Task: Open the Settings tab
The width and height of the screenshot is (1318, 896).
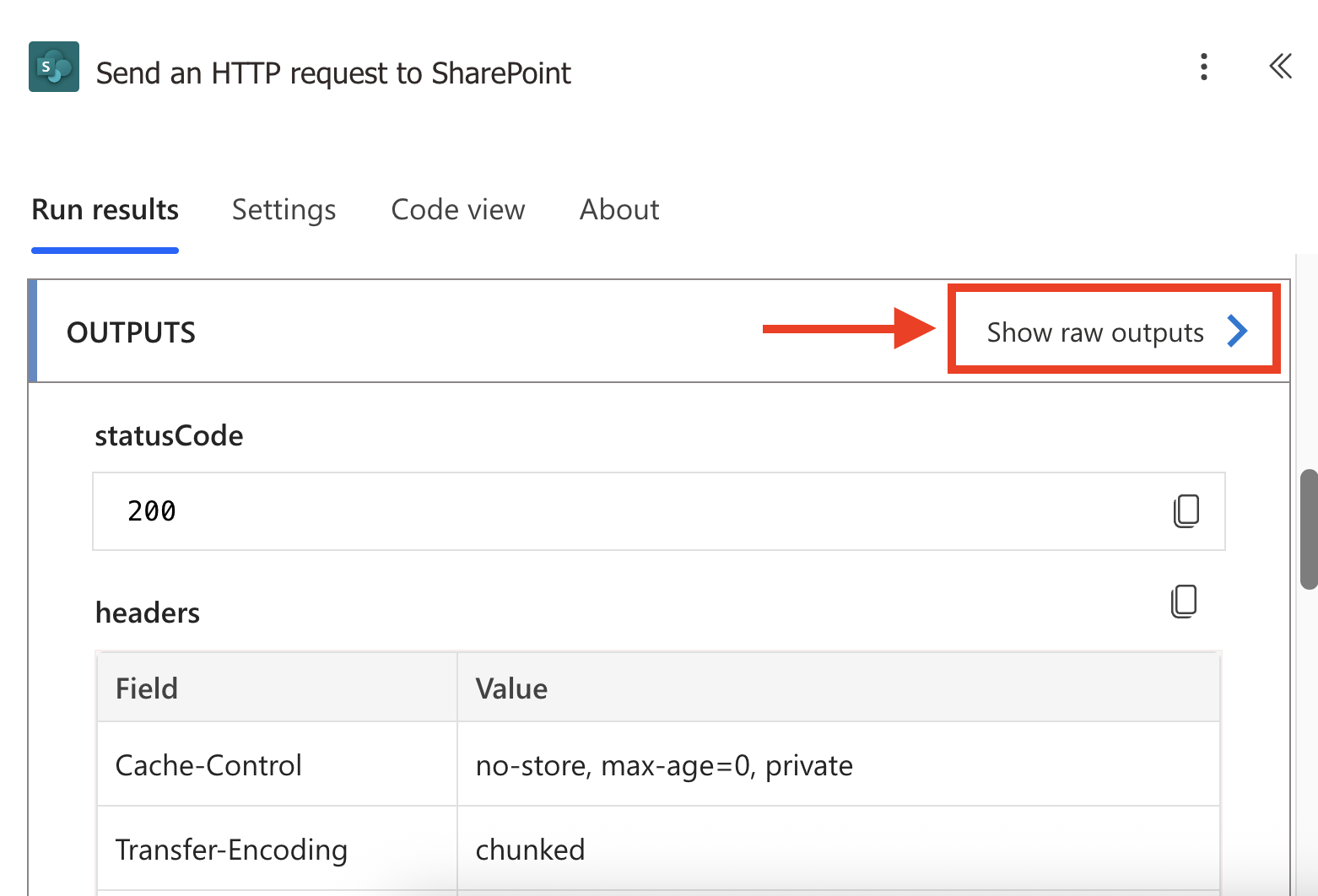Action: (x=284, y=209)
